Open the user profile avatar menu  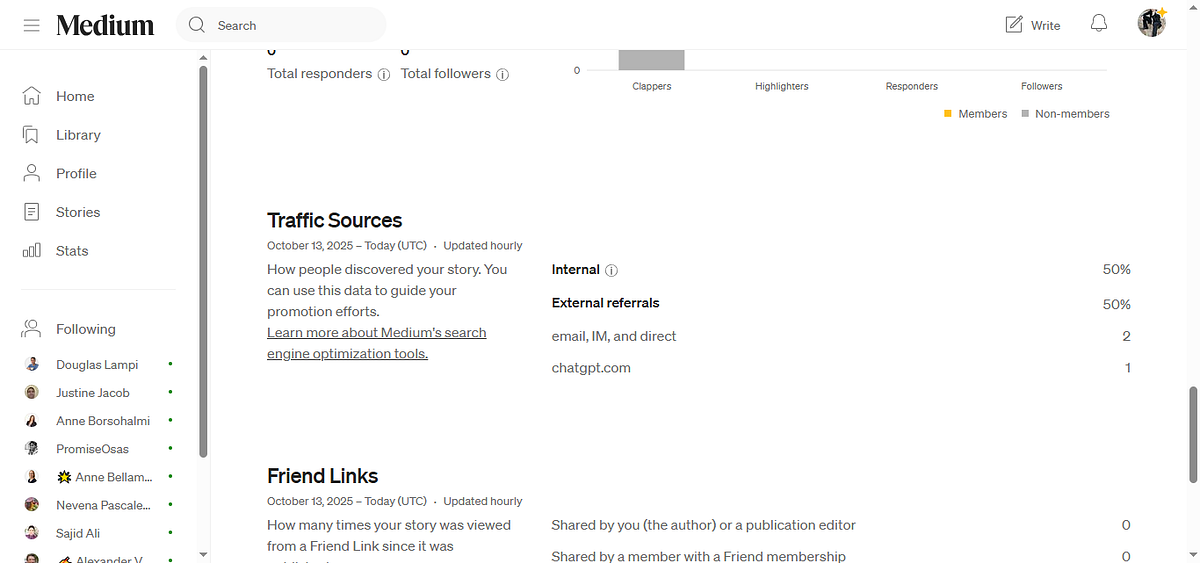(x=1152, y=24)
